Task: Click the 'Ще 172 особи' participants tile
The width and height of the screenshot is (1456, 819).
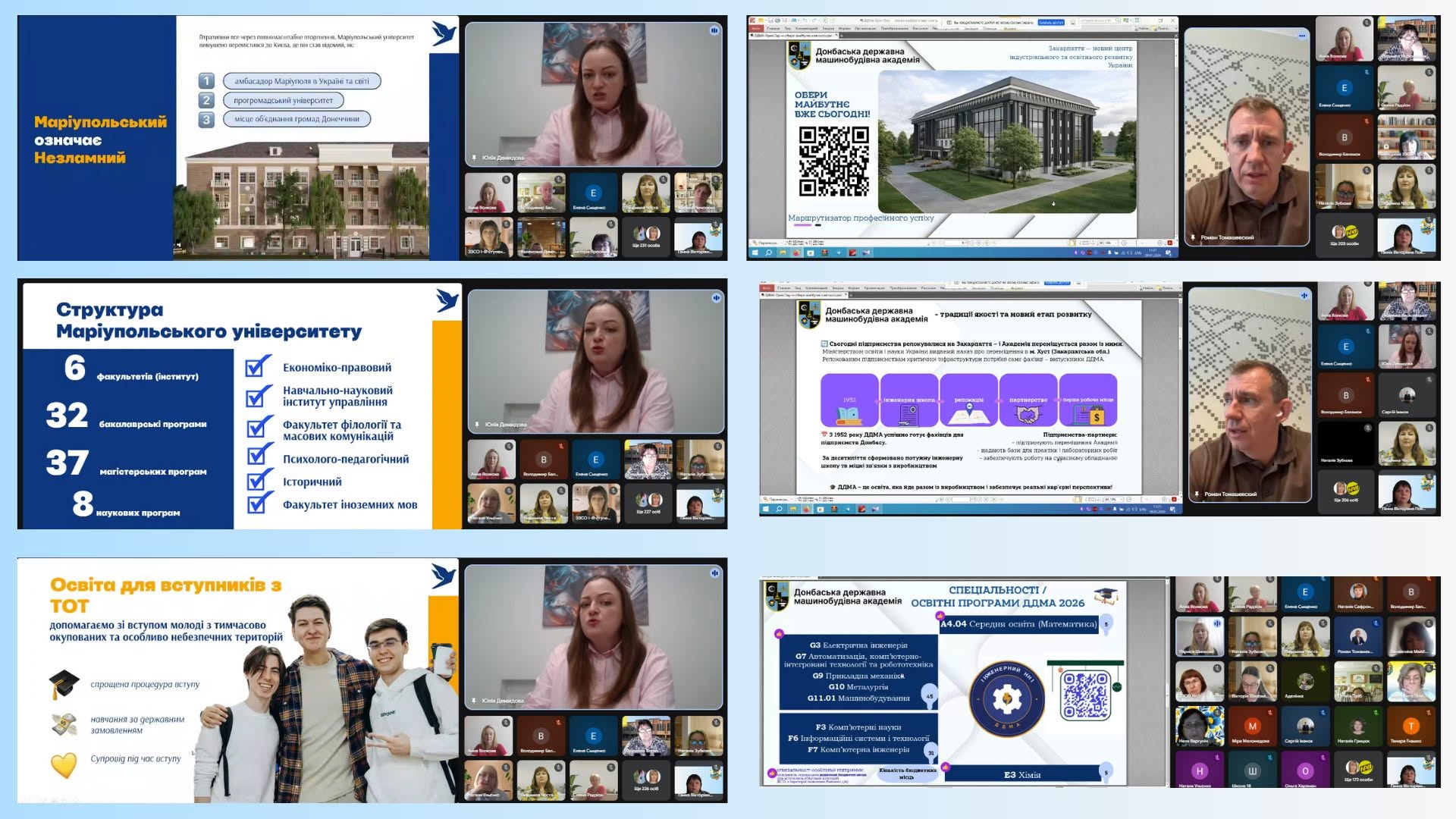Action: pos(1358,770)
